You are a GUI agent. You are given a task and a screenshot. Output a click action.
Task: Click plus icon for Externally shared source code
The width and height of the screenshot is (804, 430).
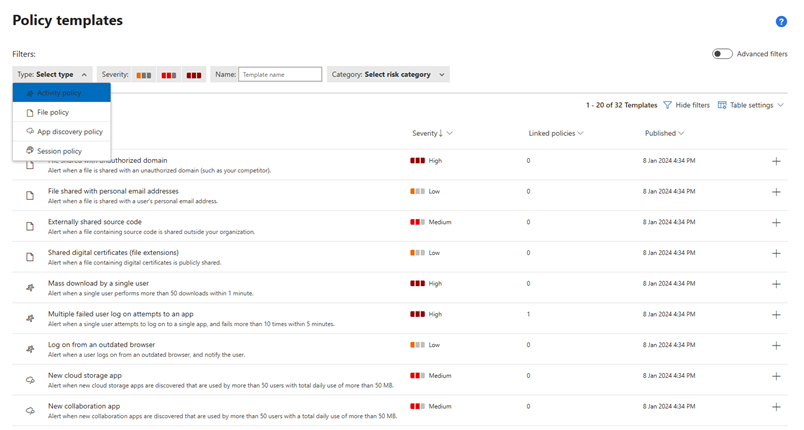coord(776,223)
